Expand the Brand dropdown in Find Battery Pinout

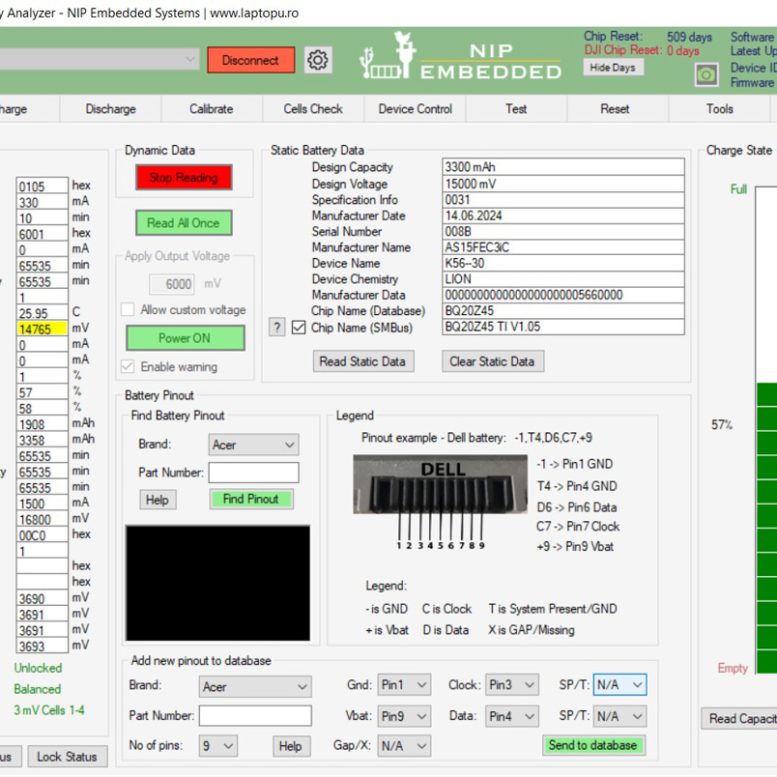(254, 445)
